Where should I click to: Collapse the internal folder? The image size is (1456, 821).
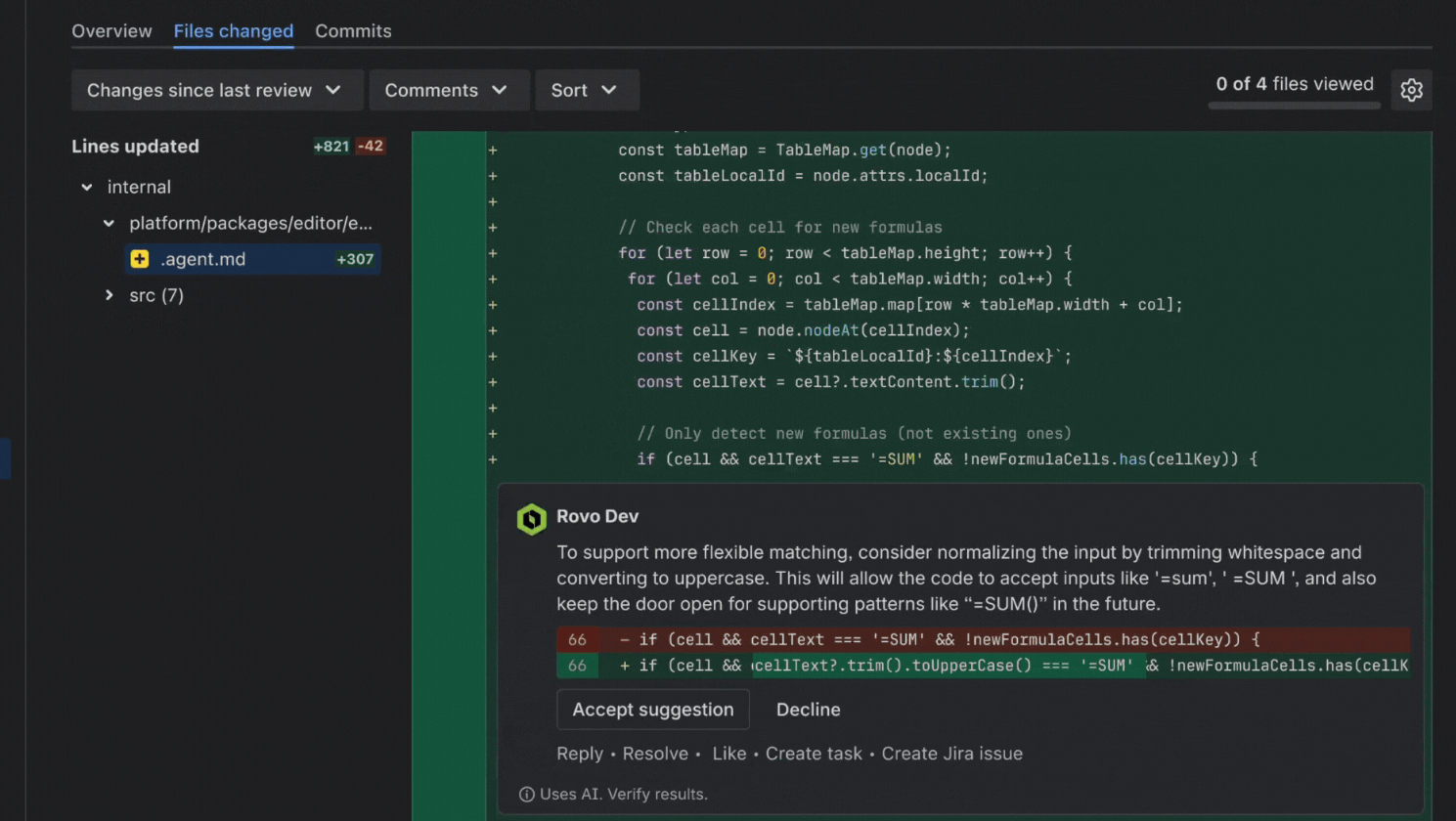coord(87,187)
